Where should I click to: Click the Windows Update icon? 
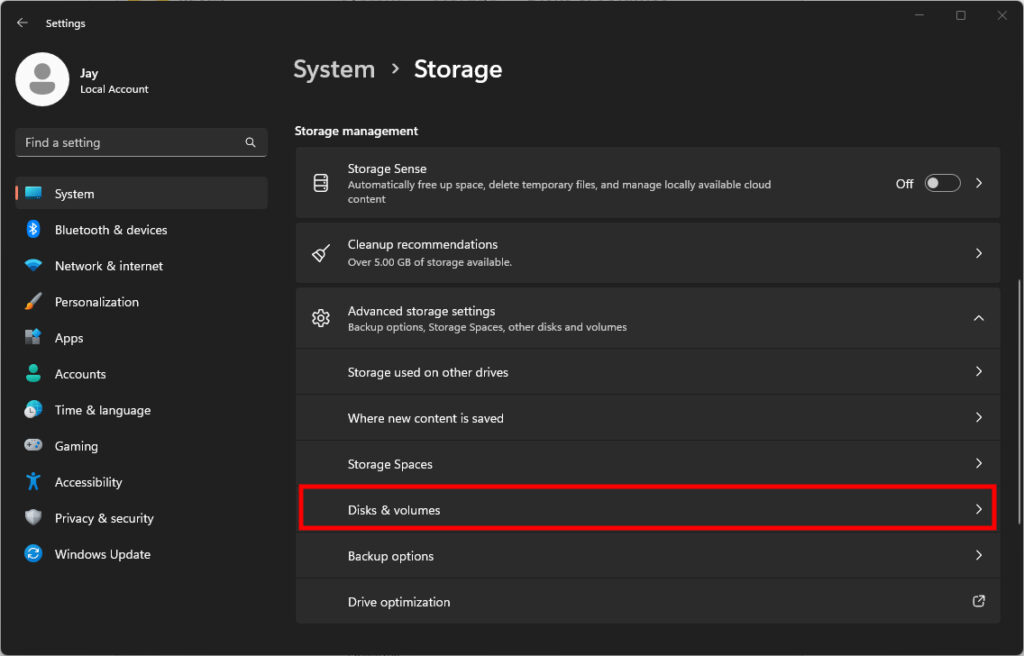32,553
